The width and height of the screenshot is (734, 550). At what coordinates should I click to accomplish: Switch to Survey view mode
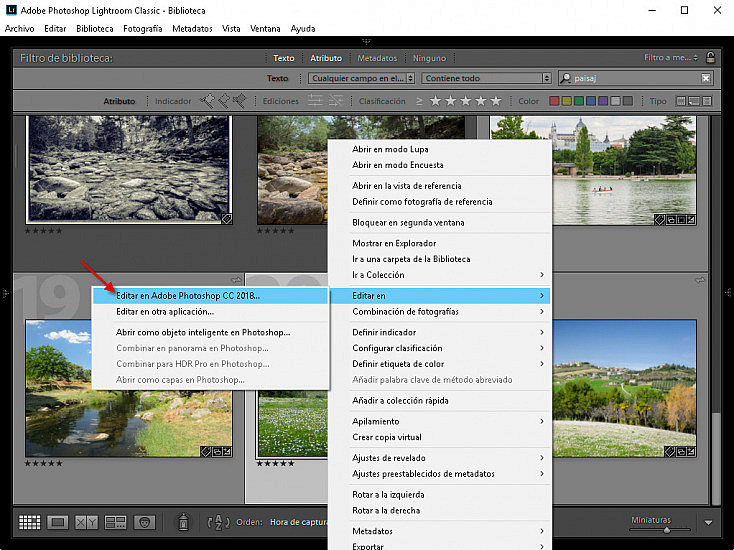(115, 522)
